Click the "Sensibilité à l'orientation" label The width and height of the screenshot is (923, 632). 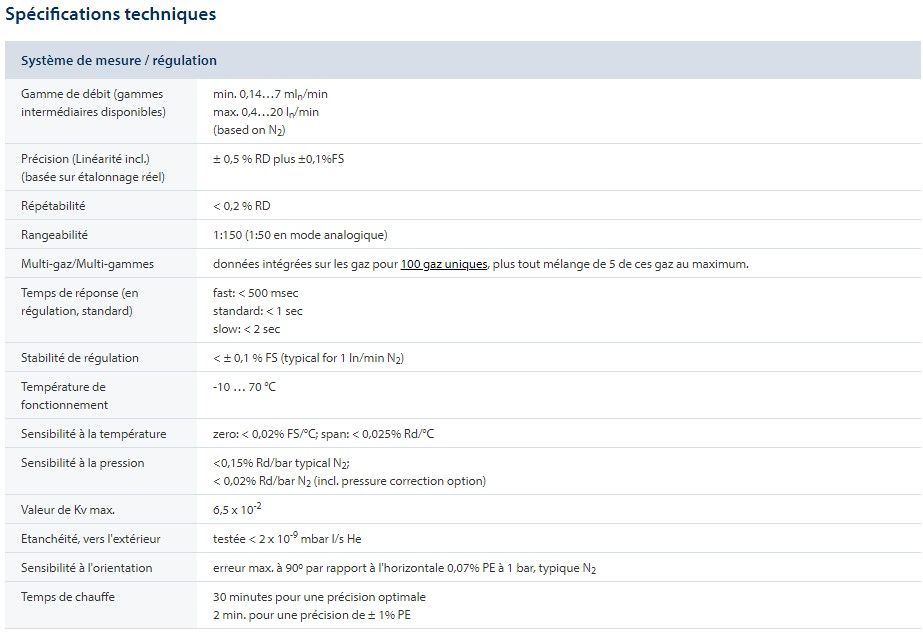point(87,568)
